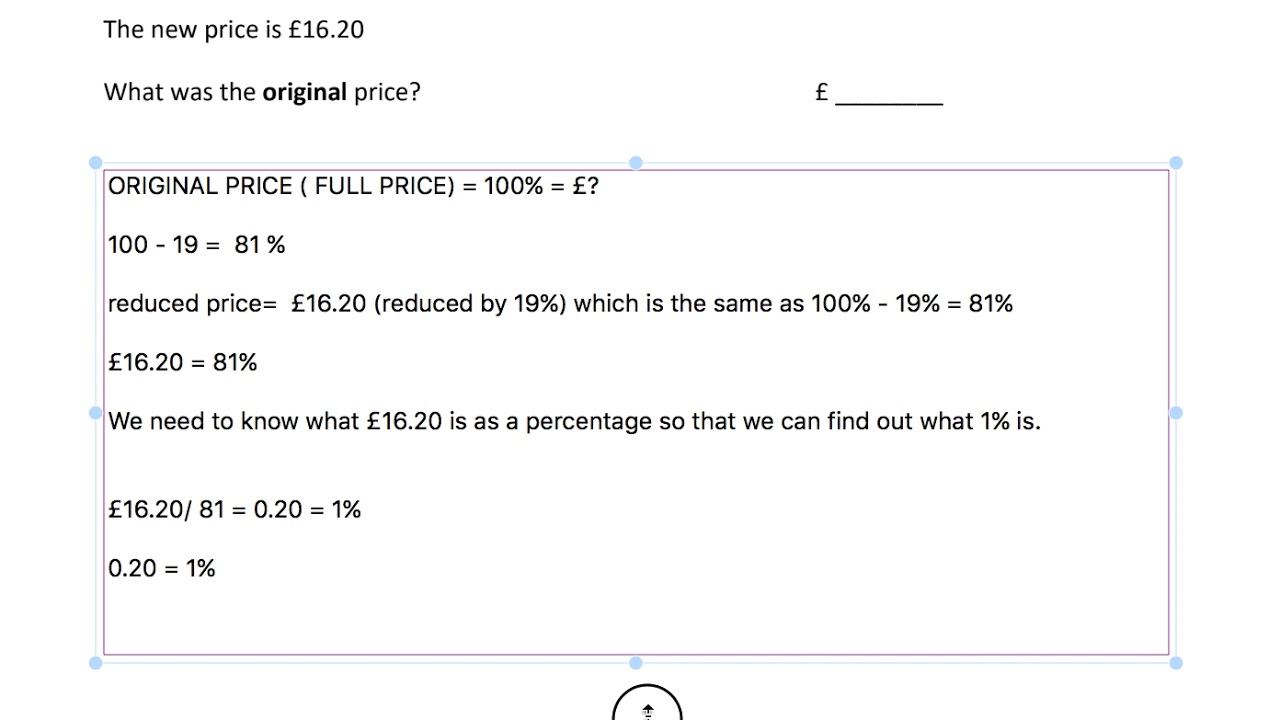Place cursor in '£16.20/ 81 = 0.20' line
This screenshot has height=720, width=1280.
pyautogui.click(x=235, y=509)
